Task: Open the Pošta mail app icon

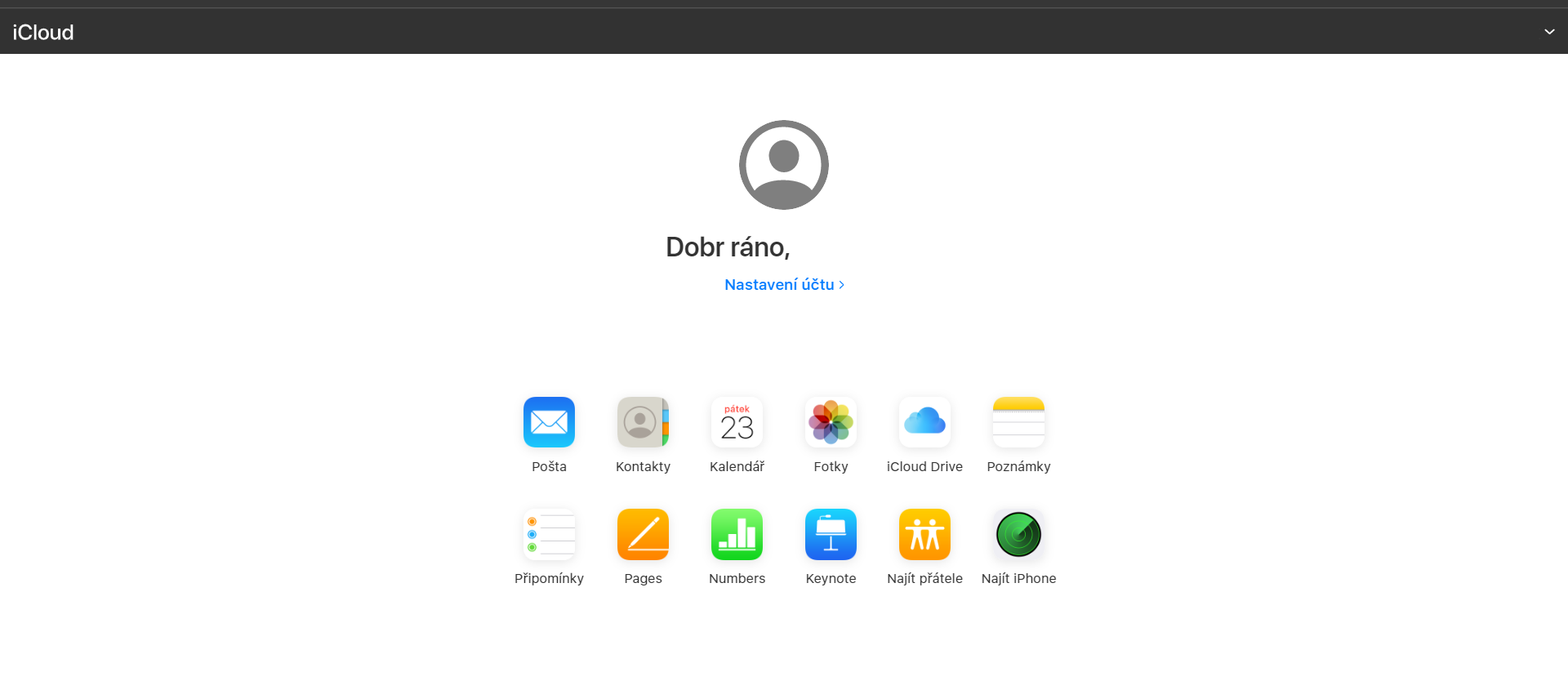Action: tap(549, 422)
